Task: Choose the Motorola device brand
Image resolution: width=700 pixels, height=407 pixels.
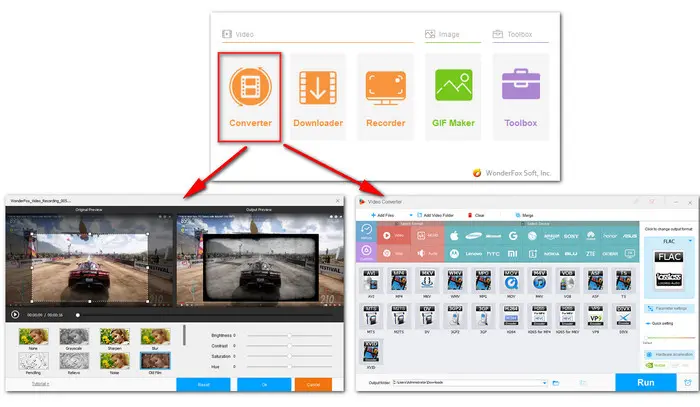Action: (454, 253)
